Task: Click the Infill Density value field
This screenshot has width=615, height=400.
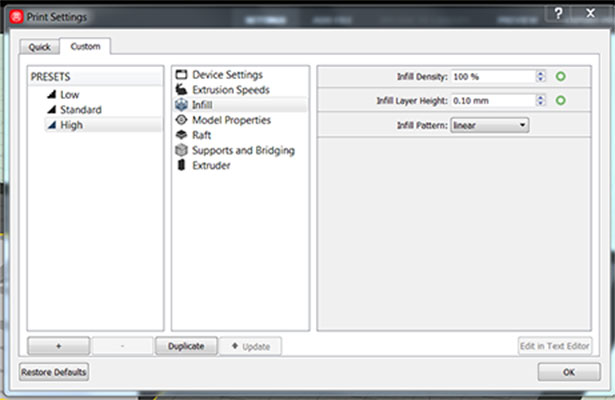Action: pos(494,76)
